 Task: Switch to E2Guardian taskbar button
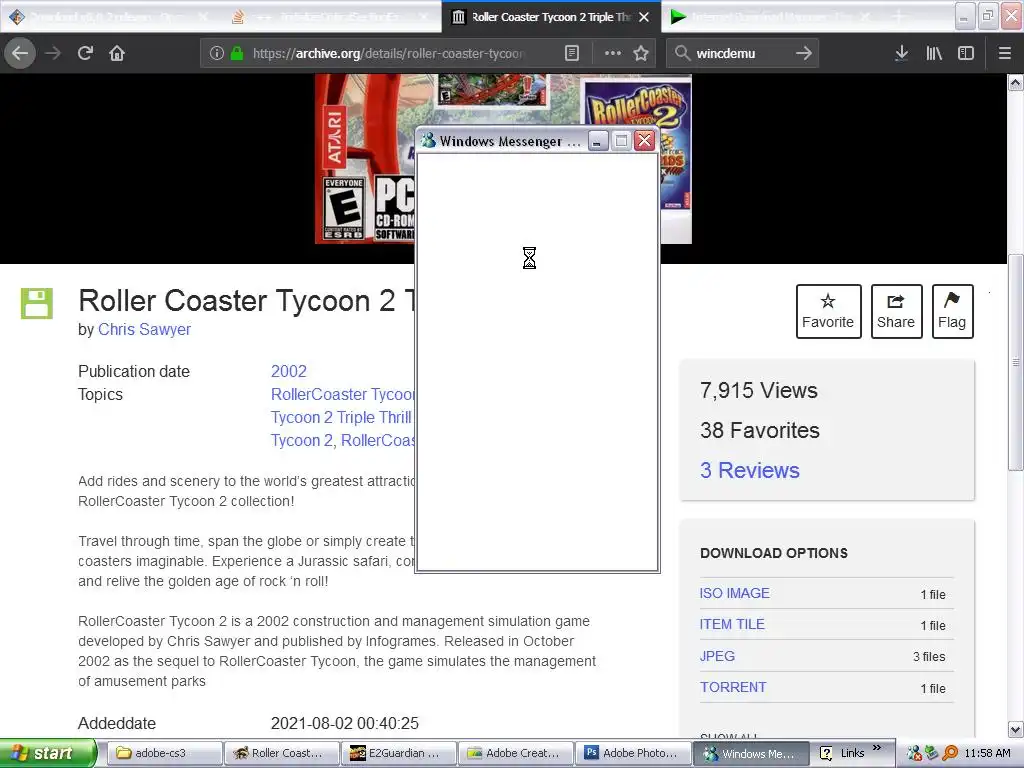[x=398, y=753]
